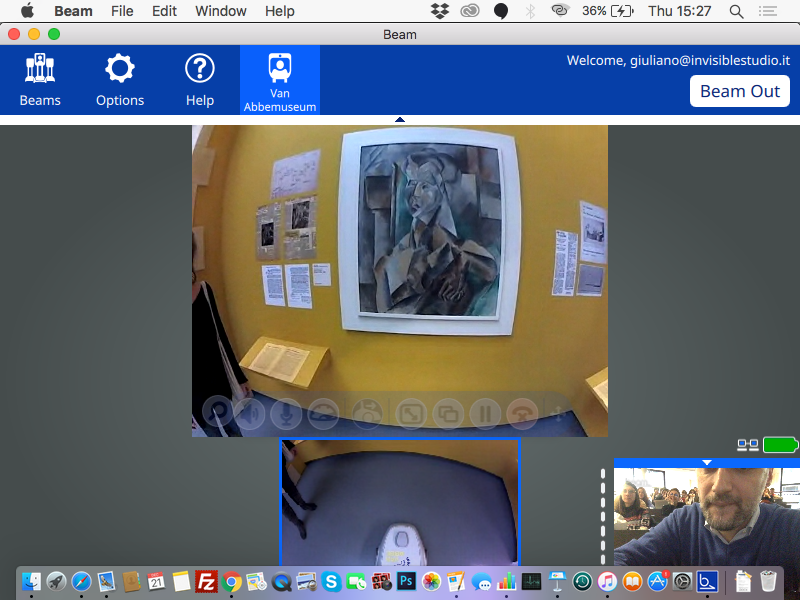Click the network connection status icon
The image size is (800, 600).
click(748, 445)
